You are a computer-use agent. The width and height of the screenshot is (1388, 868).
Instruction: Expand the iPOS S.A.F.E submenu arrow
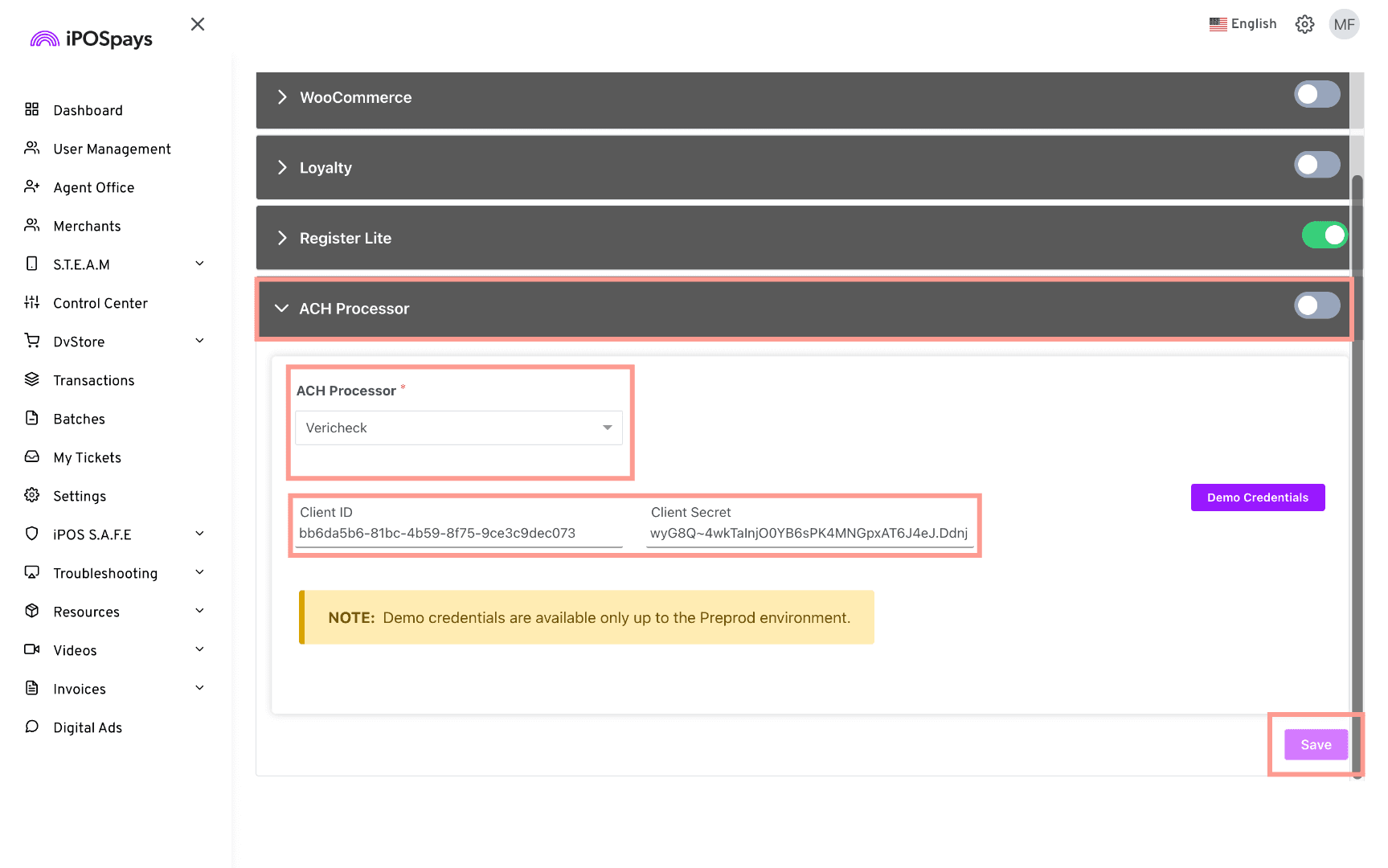(x=200, y=534)
